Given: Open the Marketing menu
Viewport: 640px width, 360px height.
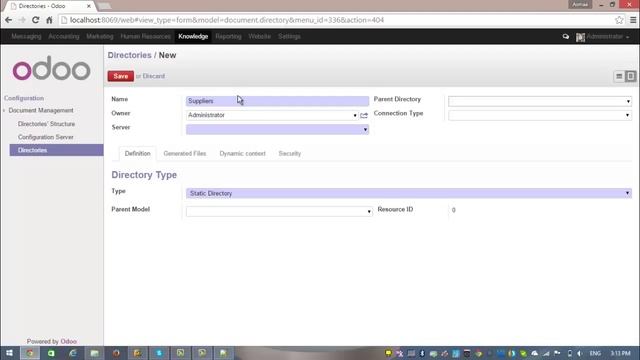Looking at the screenshot, I should tap(100, 36).
